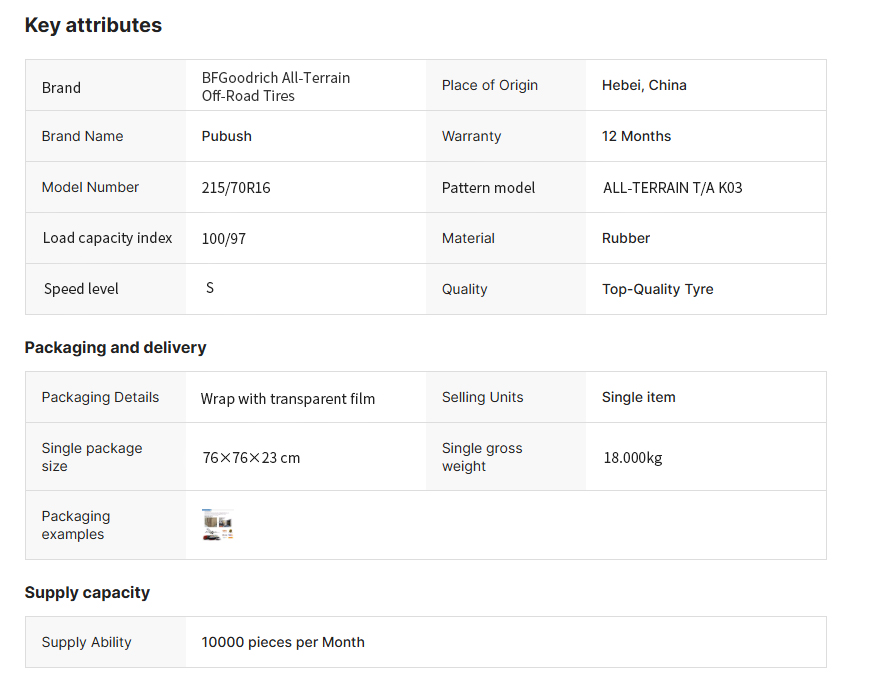Click the Place of Origin label

pos(490,85)
